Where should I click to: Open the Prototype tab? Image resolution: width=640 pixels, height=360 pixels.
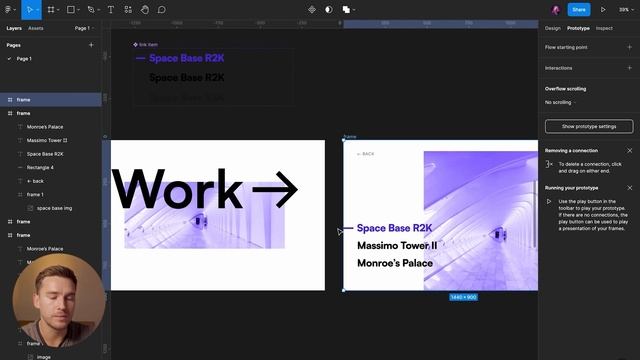coord(578,28)
